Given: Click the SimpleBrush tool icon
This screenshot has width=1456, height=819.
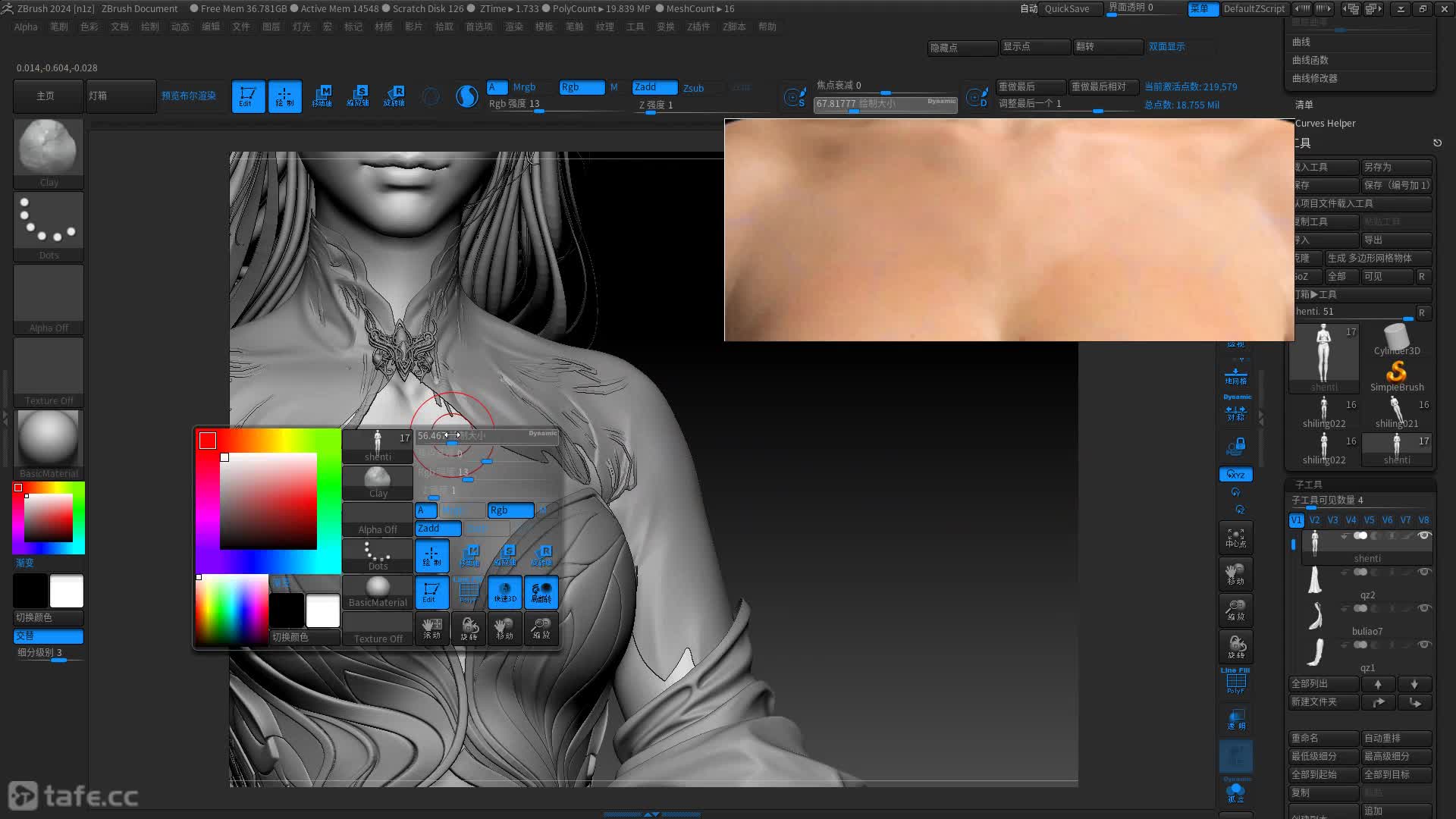Looking at the screenshot, I should pyautogui.click(x=1397, y=375).
